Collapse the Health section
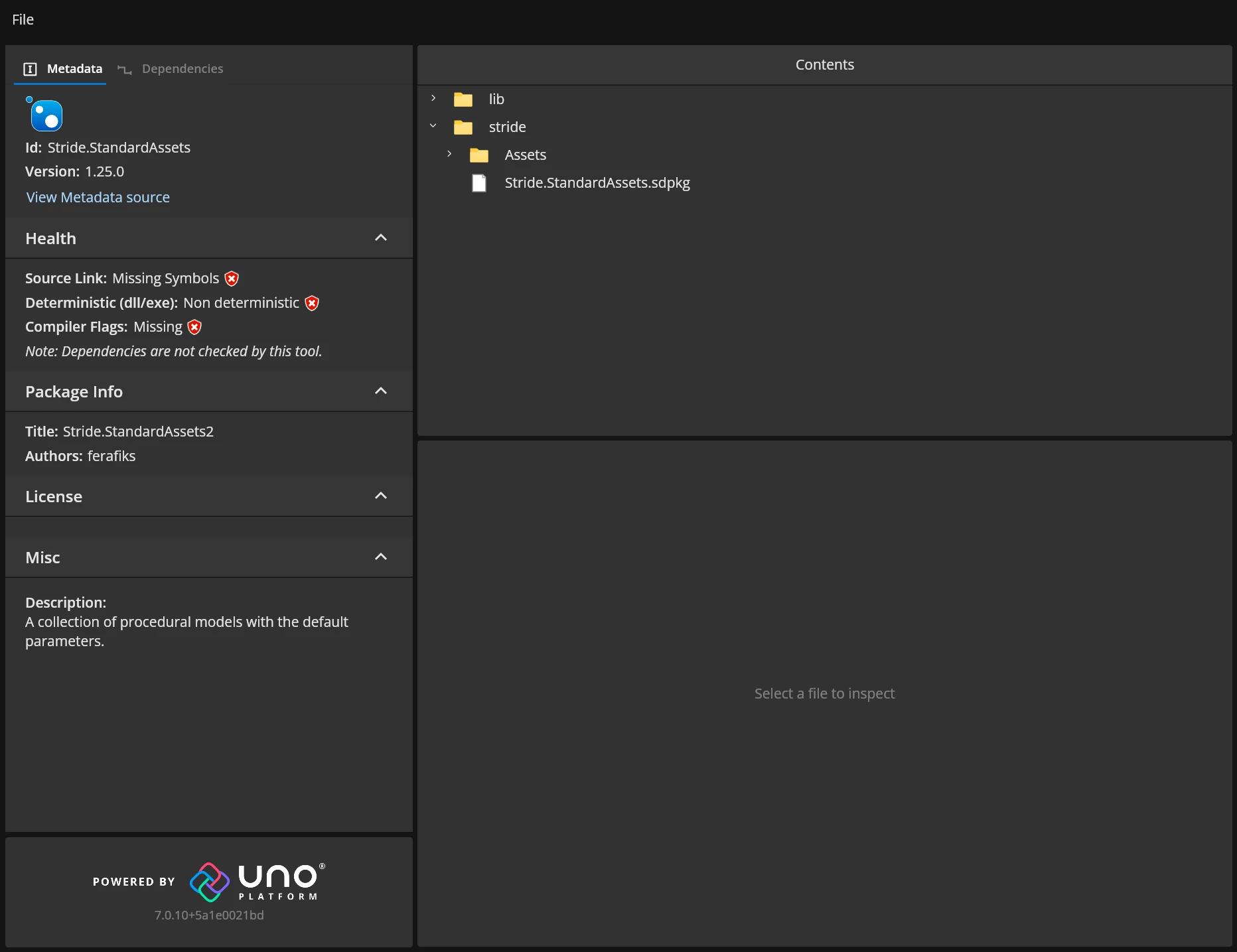Viewport: 1237px width, 952px height. click(381, 238)
